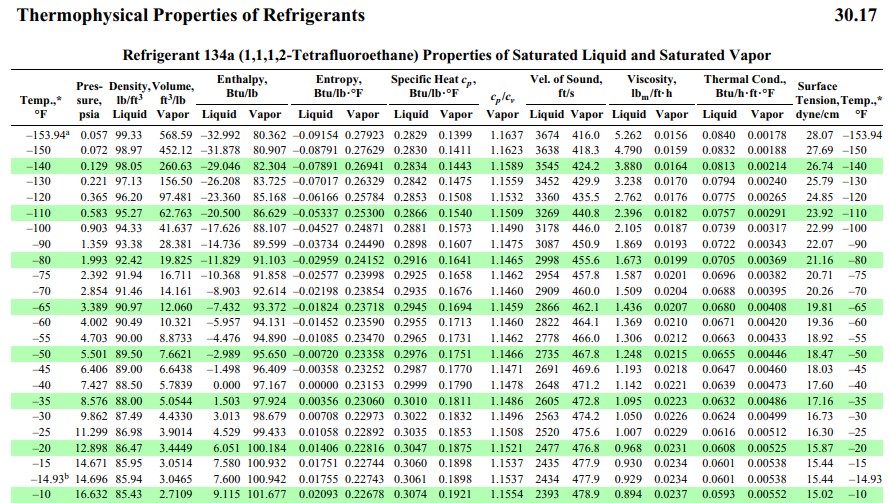The image size is (889, 503).
Task: Click the 'Vel. of Sound, ft/s' header
Action: click(566, 86)
